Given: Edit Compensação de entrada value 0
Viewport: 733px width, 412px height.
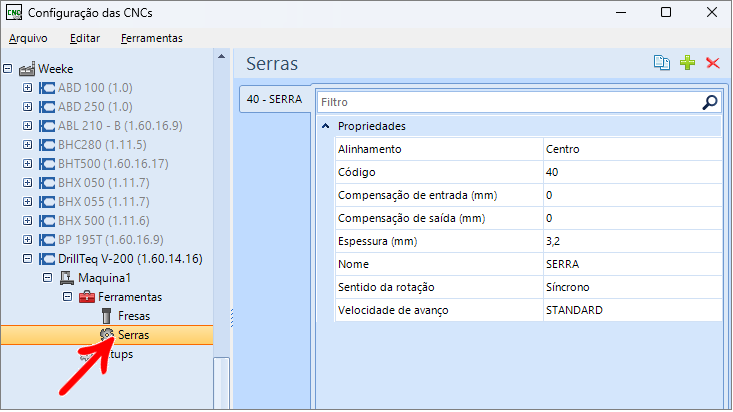Looking at the screenshot, I should pos(632,195).
